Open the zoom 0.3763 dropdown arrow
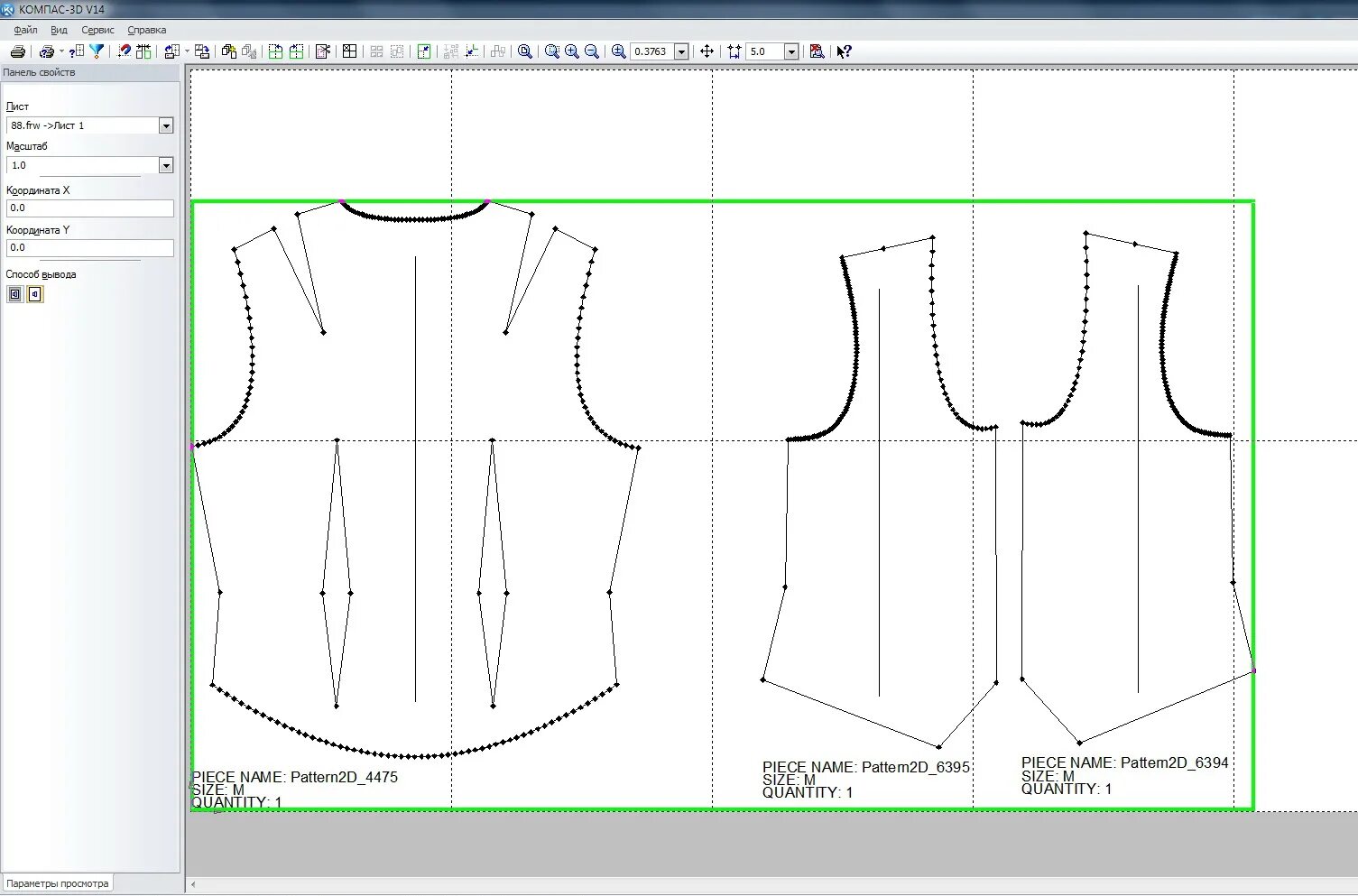 (682, 52)
